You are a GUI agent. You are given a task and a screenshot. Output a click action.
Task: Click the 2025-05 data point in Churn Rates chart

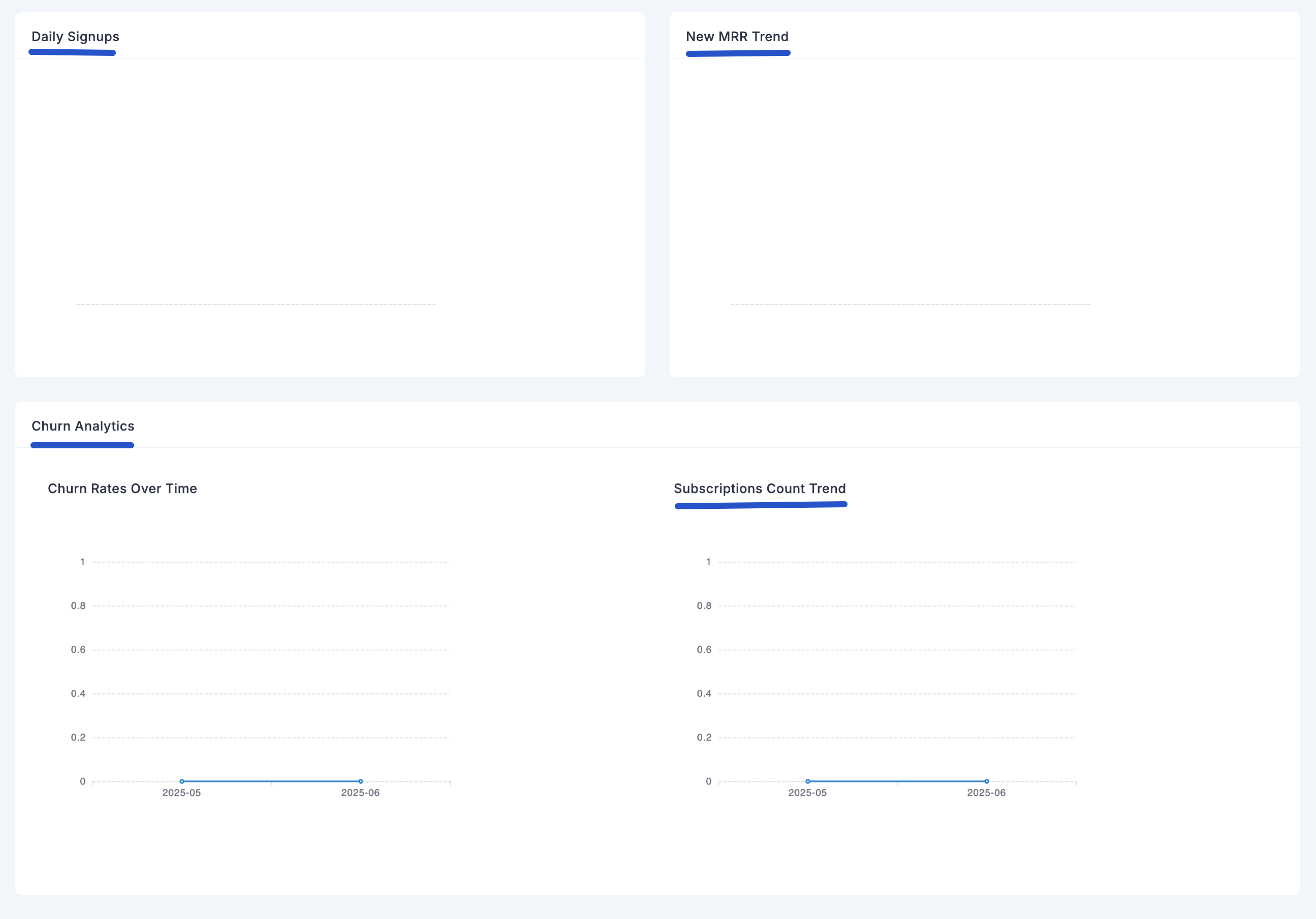click(182, 781)
